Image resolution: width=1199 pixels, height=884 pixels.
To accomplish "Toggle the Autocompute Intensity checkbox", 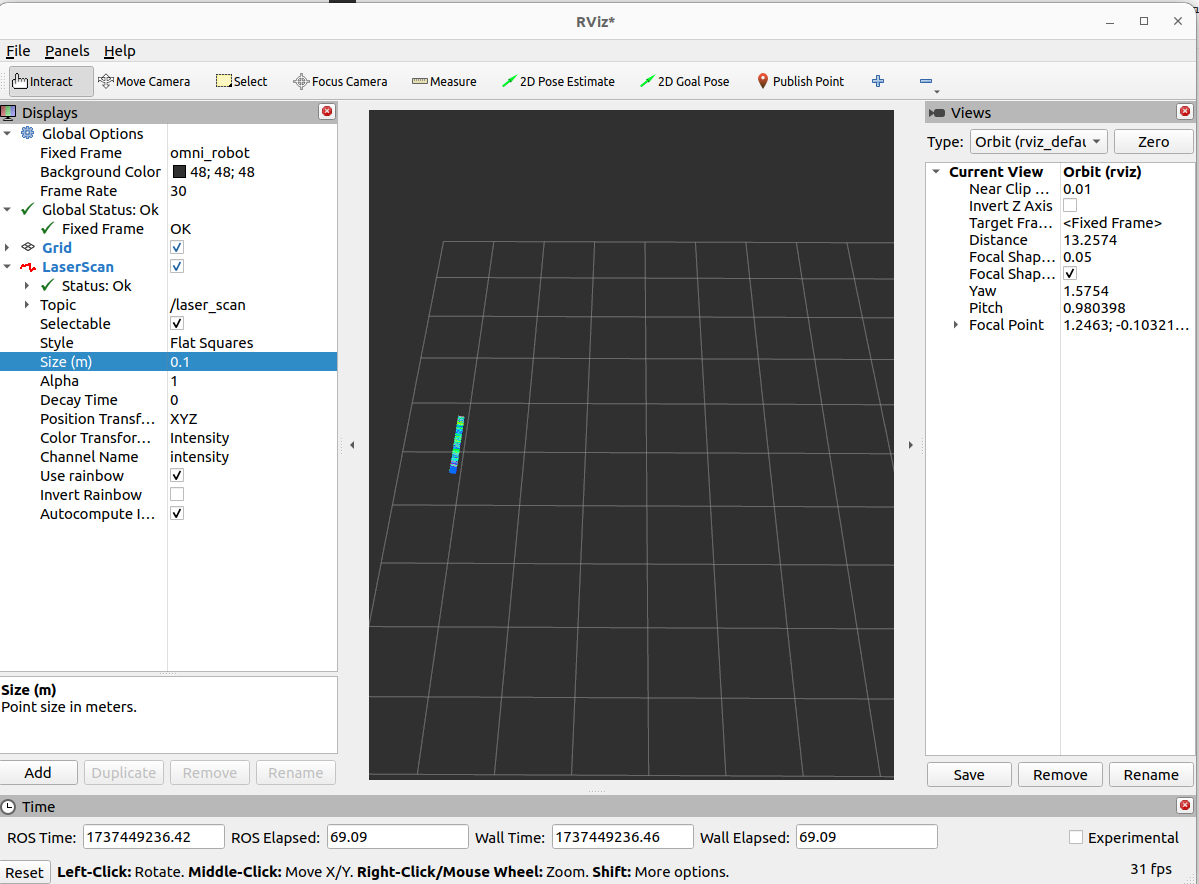I will (177, 514).
